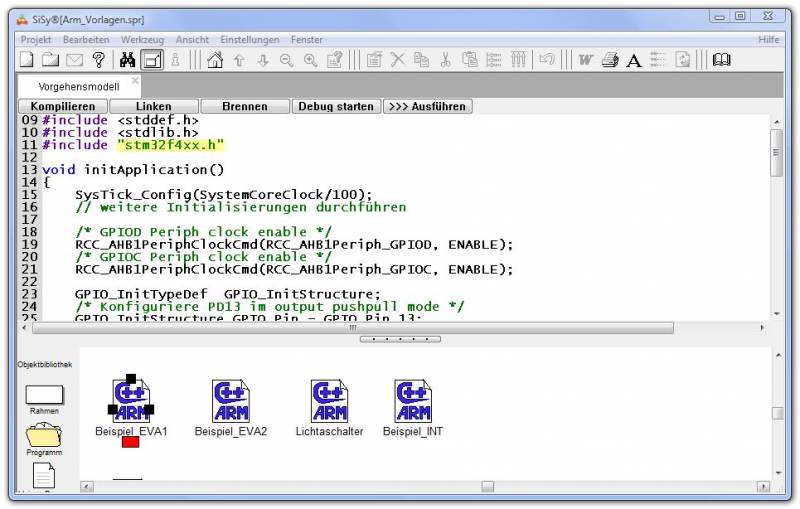800x509 pixels.
Task: Click the letter A font icon
Action: (634, 61)
